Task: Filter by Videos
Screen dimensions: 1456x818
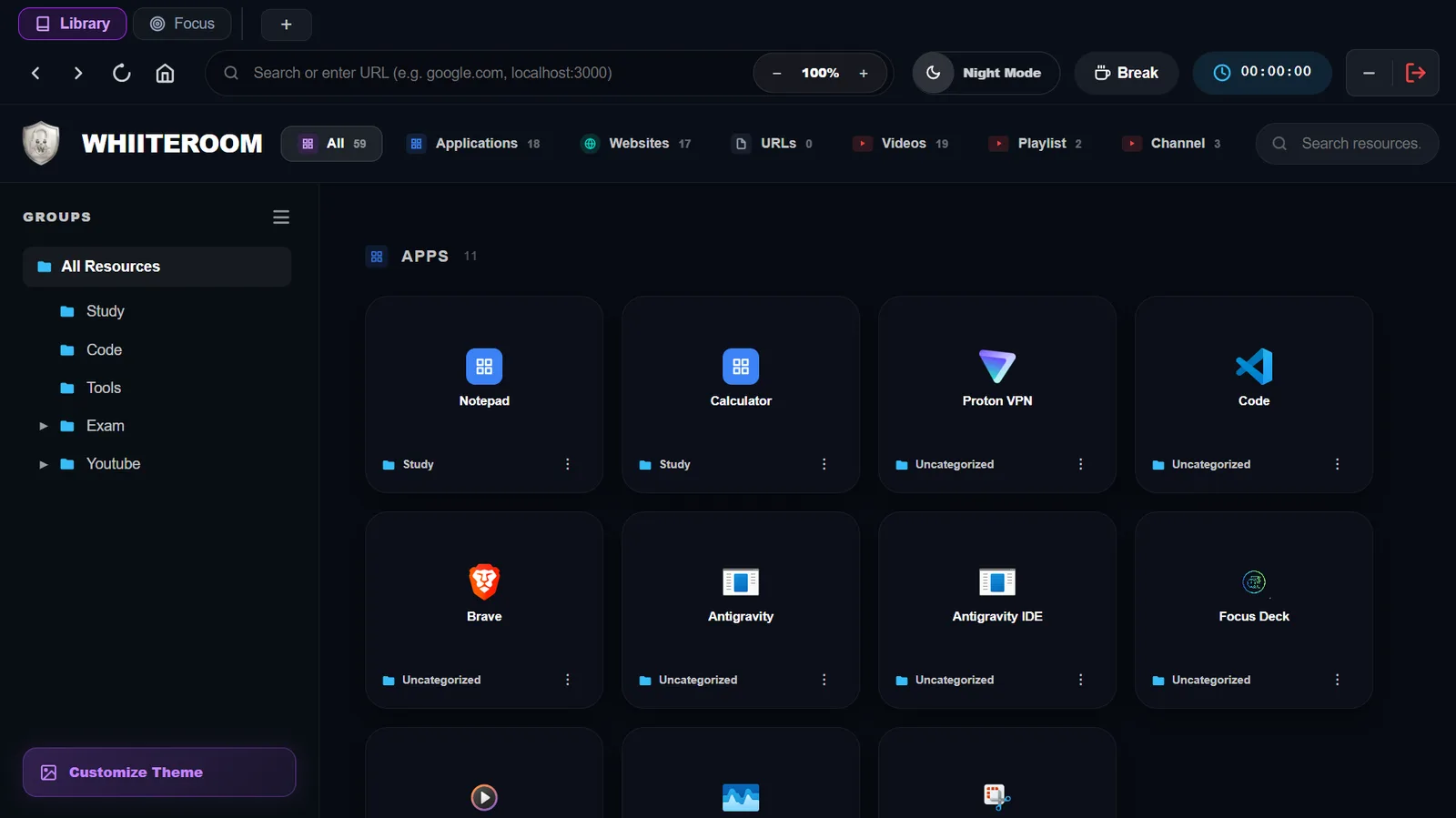Action: [x=900, y=144]
